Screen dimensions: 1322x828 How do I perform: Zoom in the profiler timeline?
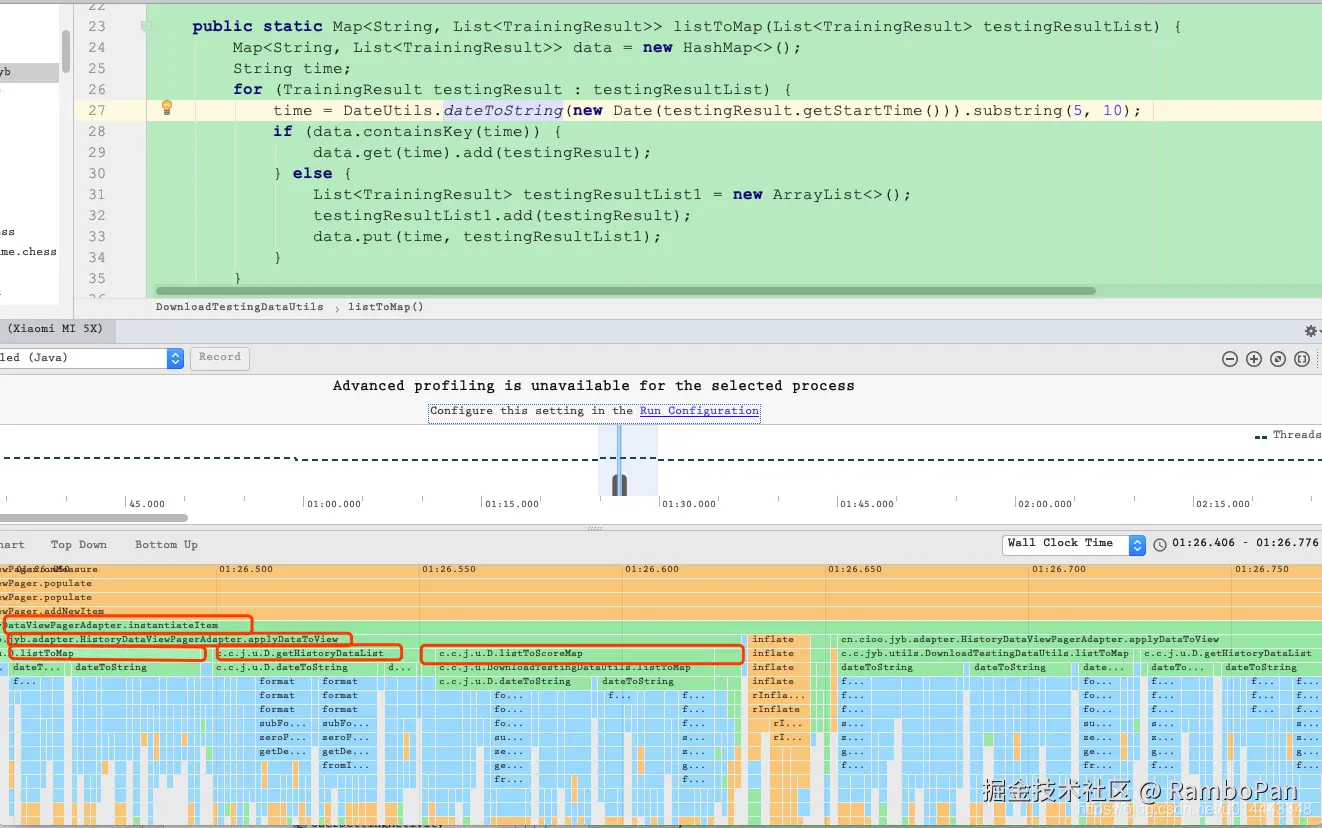tap(1254, 359)
